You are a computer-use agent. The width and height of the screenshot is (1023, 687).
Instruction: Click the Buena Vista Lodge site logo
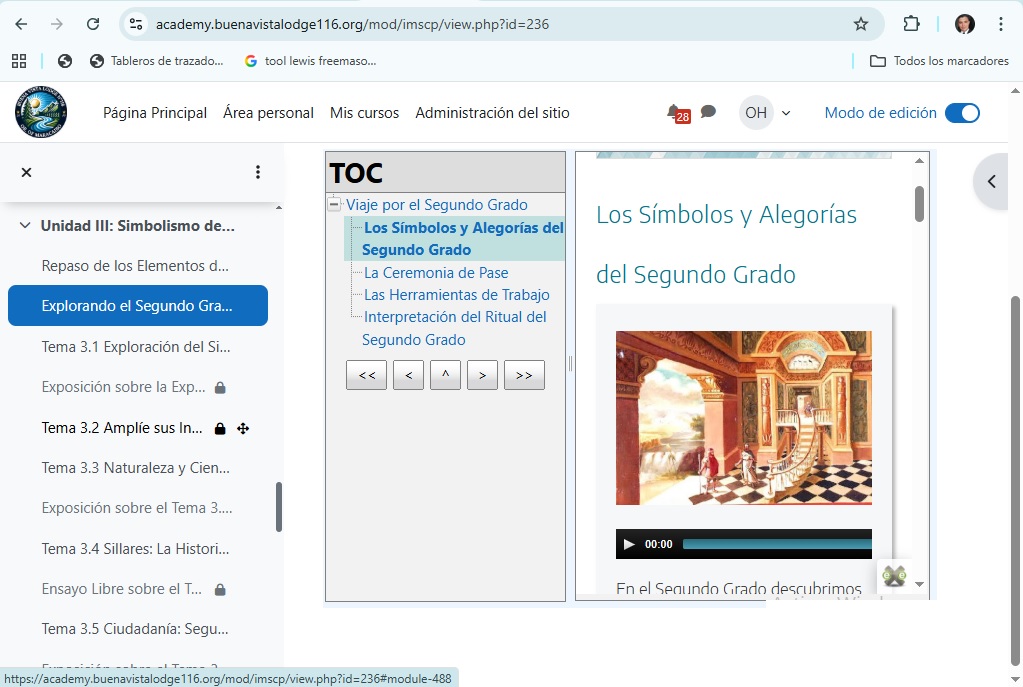(41, 112)
